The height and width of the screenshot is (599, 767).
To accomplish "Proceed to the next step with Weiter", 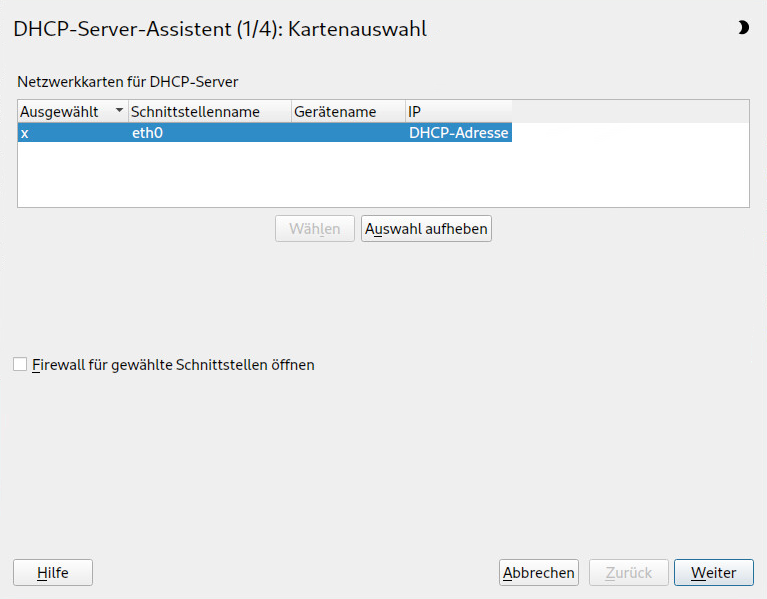I will 714,573.
